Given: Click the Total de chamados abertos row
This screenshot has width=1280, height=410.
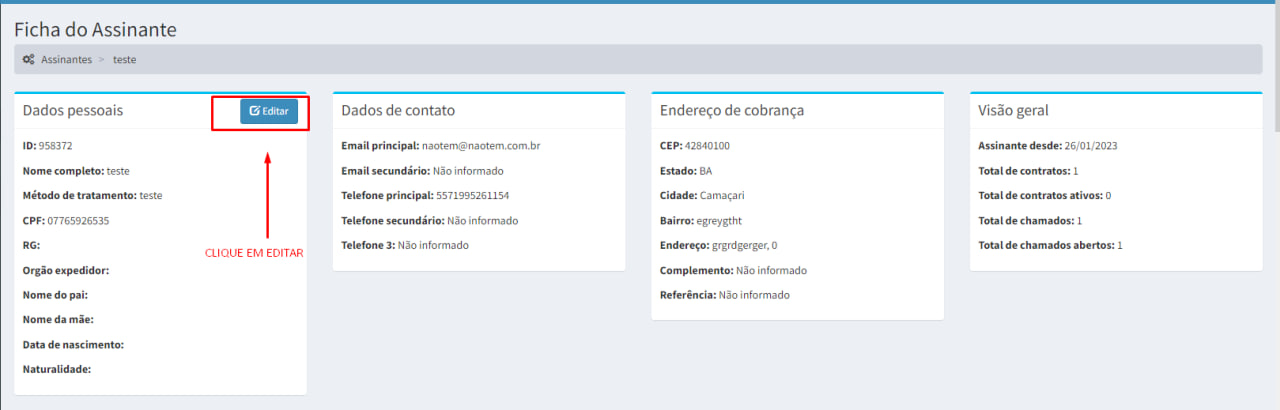Looking at the screenshot, I should [x=1050, y=246].
